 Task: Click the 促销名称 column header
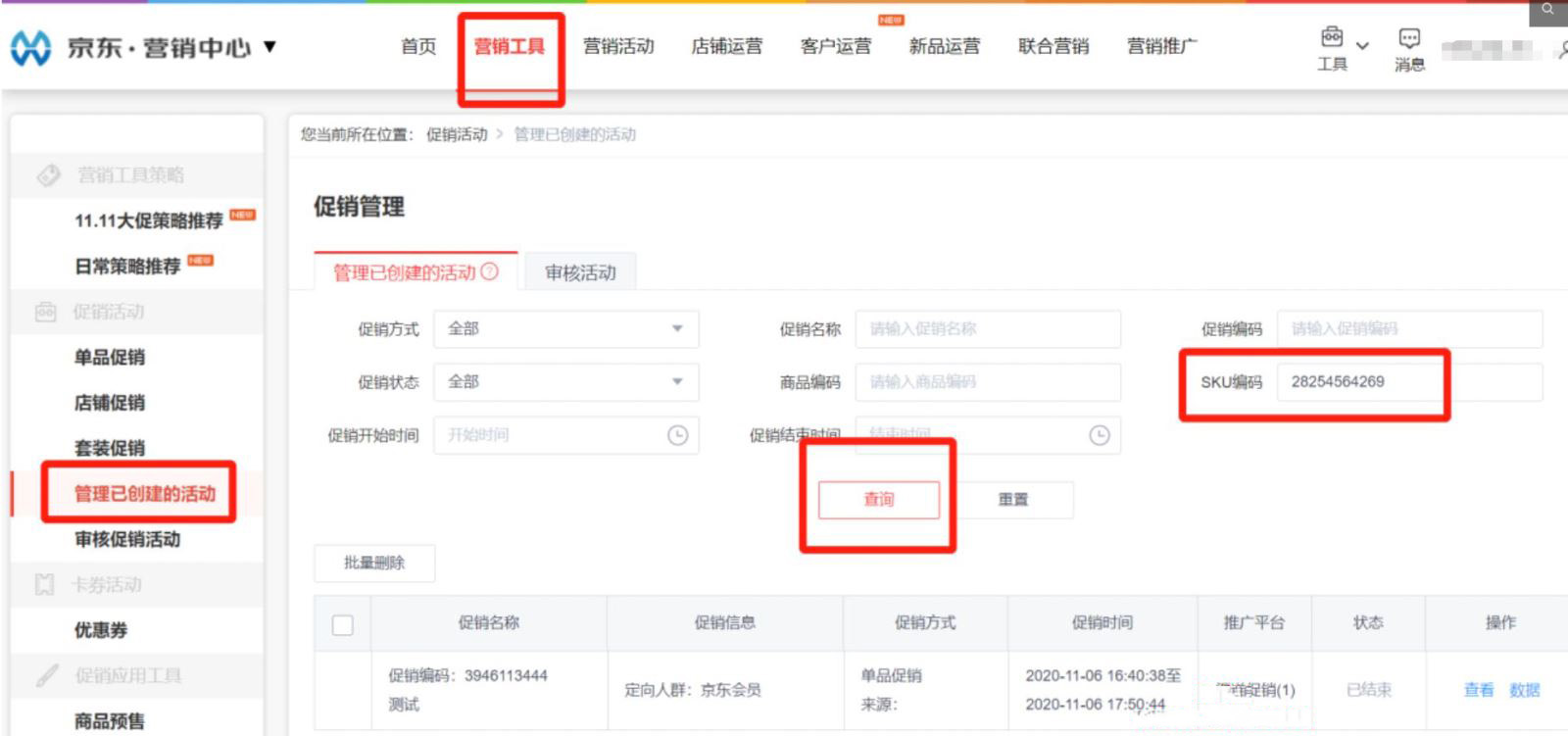click(x=489, y=622)
